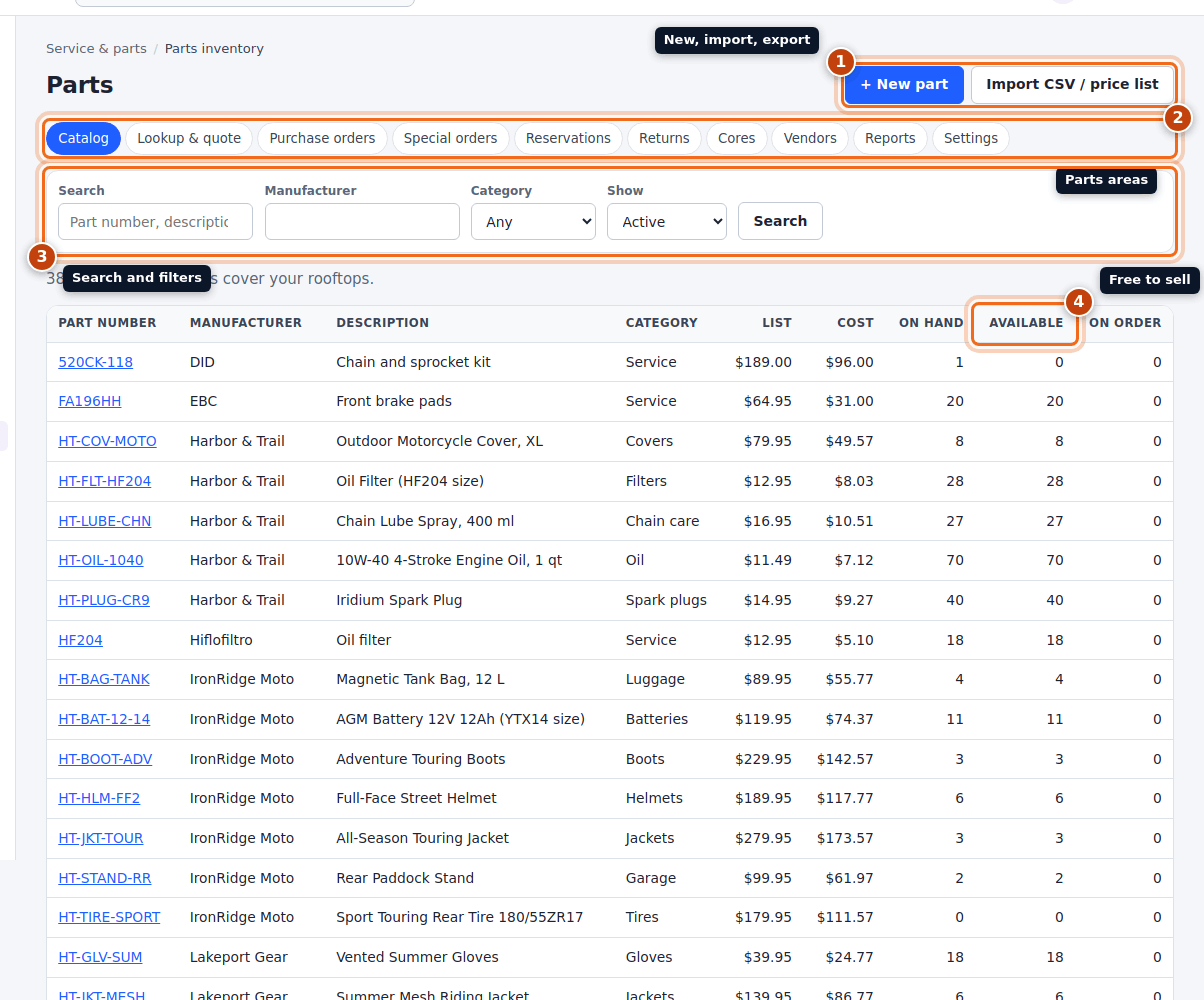Click the MANUFACTURER column header

(x=246, y=323)
